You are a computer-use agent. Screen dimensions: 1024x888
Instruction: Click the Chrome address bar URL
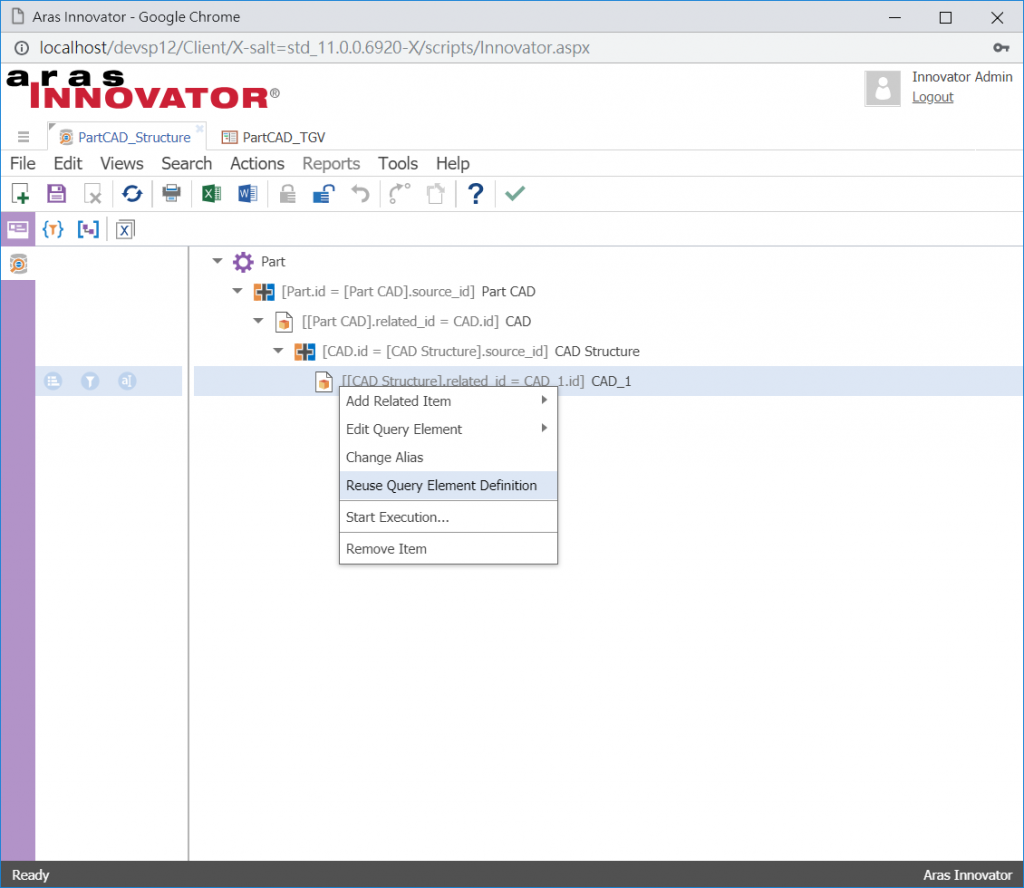click(314, 48)
